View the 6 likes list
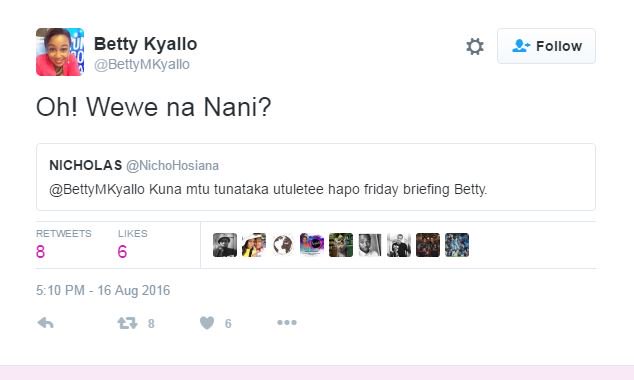Viewport: 634px width, 380px height. pyautogui.click(x=132, y=244)
